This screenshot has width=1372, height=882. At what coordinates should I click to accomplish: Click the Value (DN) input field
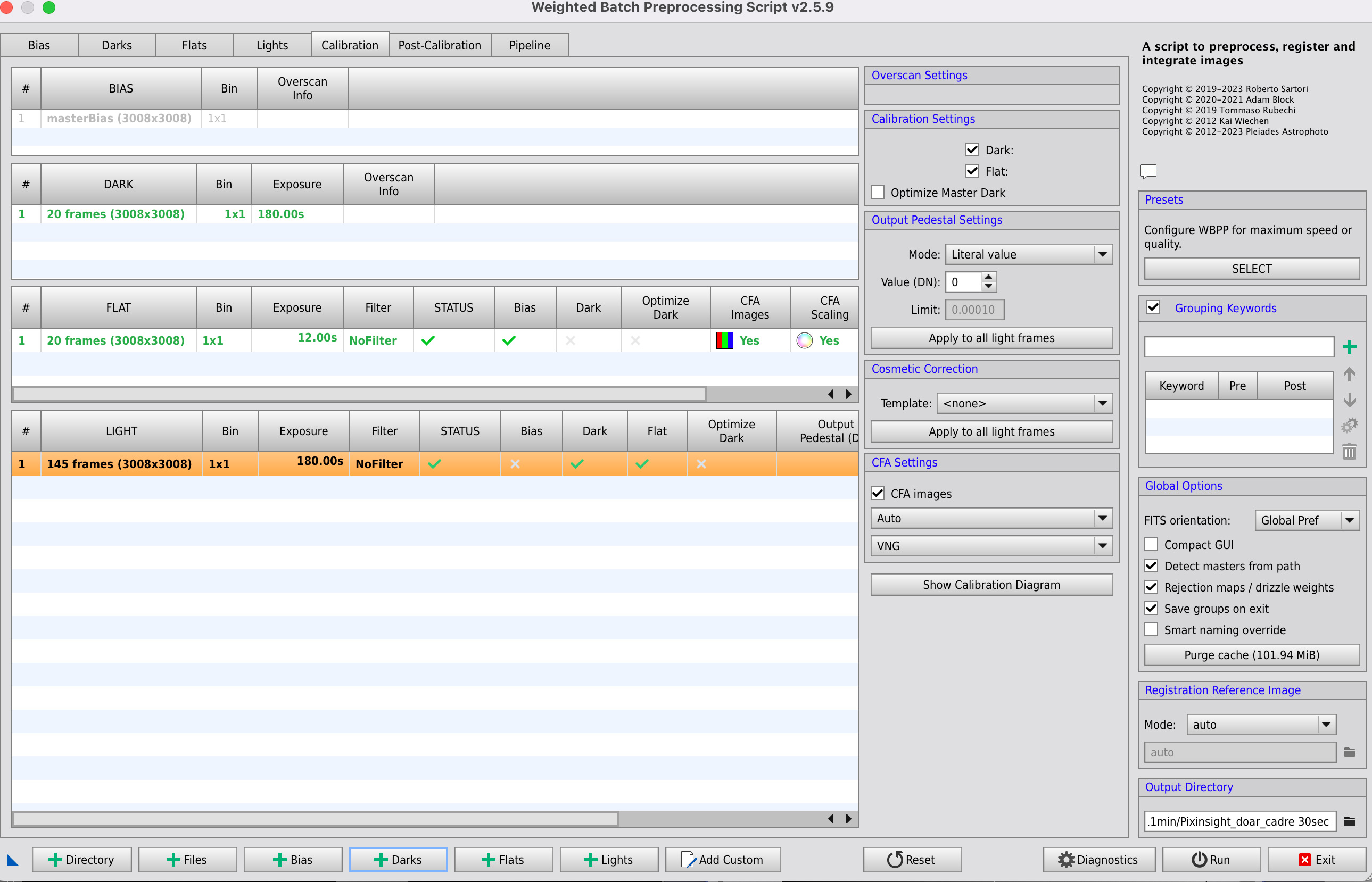964,282
